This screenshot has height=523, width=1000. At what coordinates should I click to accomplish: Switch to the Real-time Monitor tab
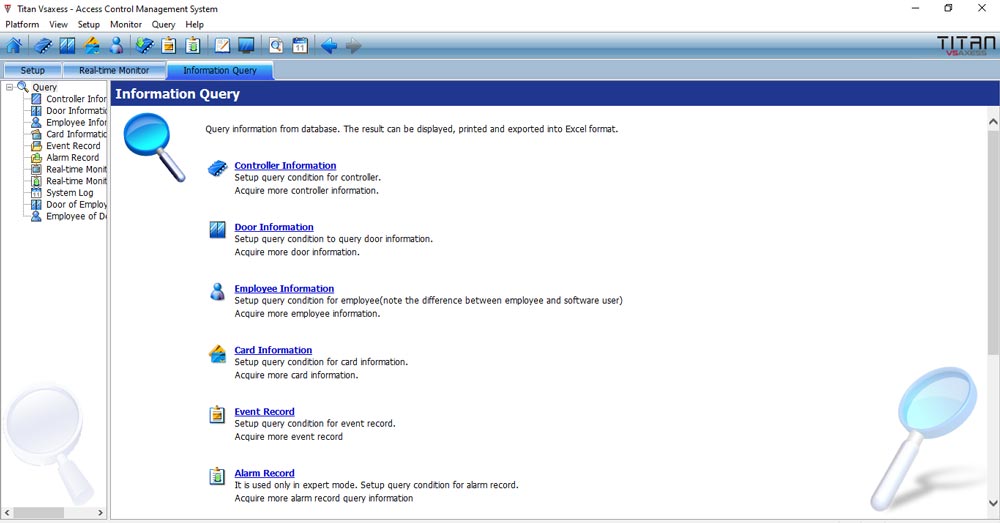[x=114, y=71]
